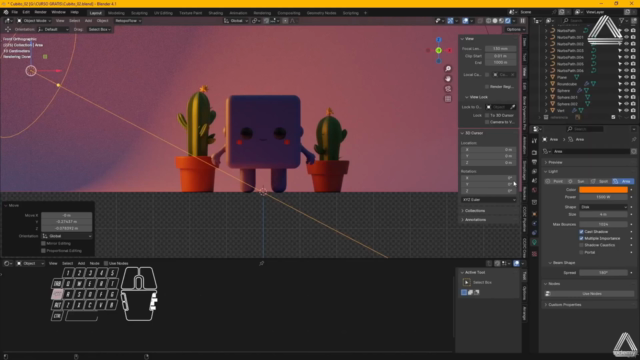Image resolution: width=640 pixels, height=360 pixels.
Task: Switch to the Modeling workspace tab
Action: [116, 13]
